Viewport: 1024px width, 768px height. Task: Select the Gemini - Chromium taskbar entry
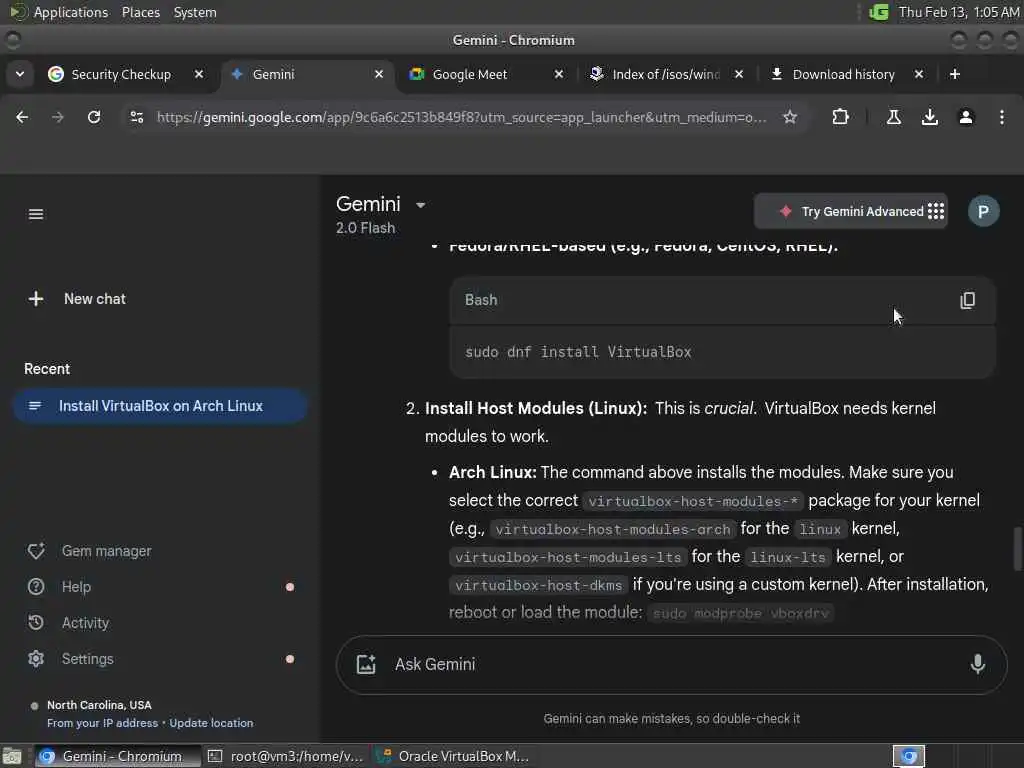[x=118, y=756]
